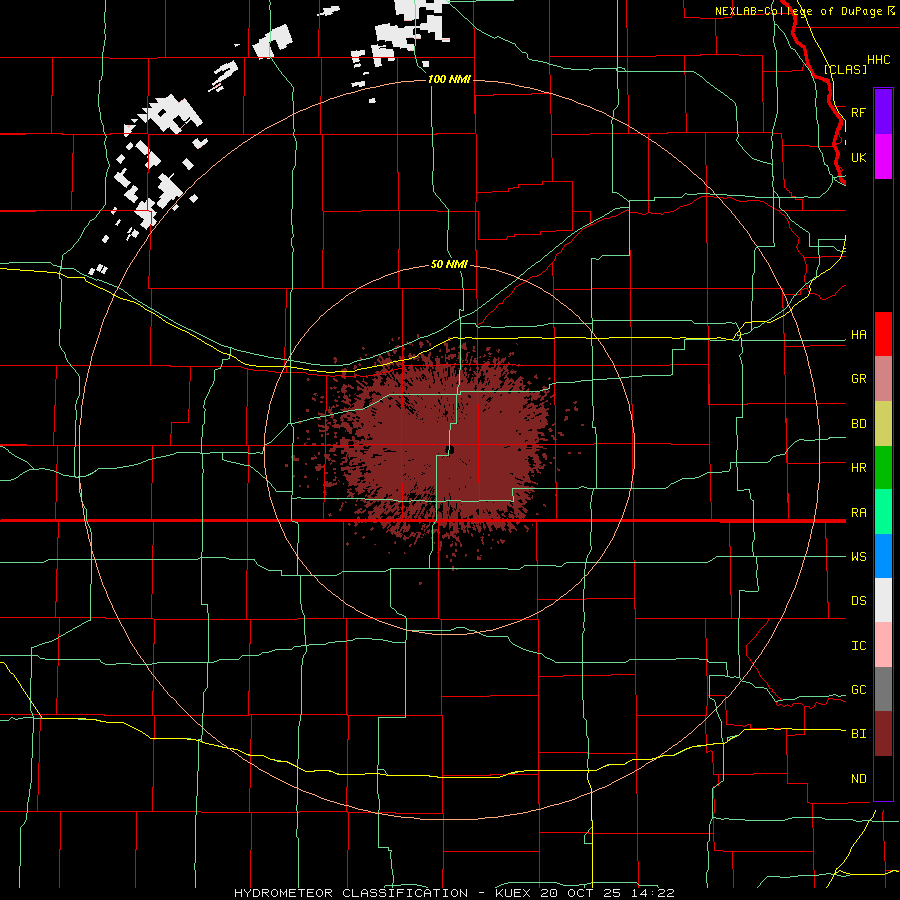Click the 'BD' legend label
This screenshot has width=900, height=900.
[859, 424]
